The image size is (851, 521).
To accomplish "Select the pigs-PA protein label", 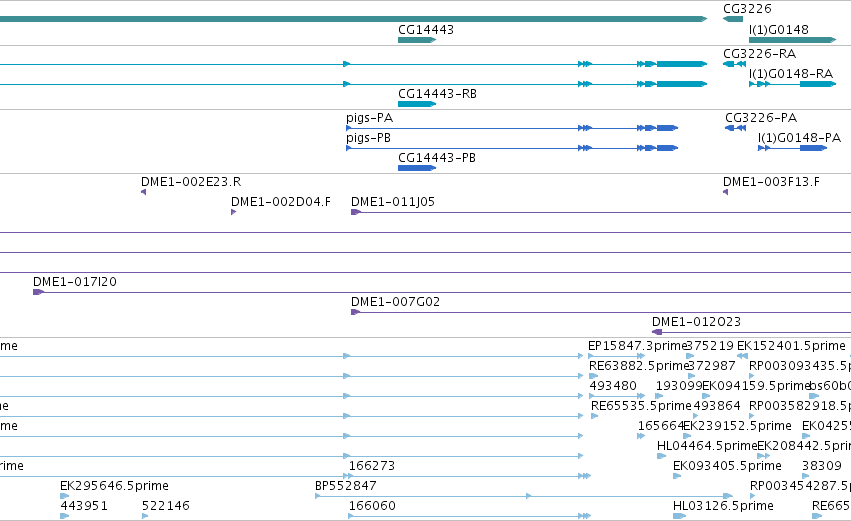I will click(x=370, y=118).
